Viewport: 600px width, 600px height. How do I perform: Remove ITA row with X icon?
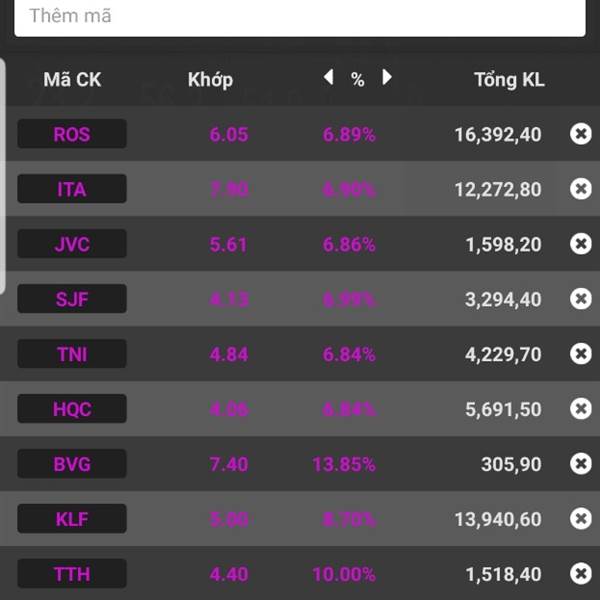click(x=580, y=189)
